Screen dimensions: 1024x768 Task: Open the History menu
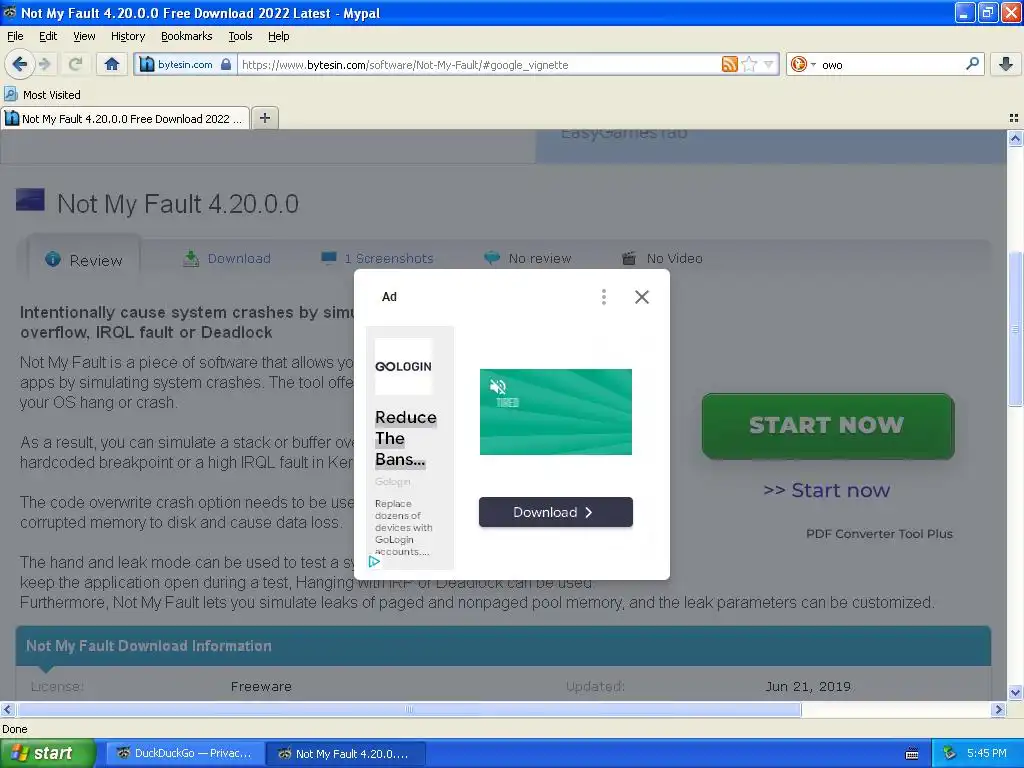pyautogui.click(x=127, y=36)
